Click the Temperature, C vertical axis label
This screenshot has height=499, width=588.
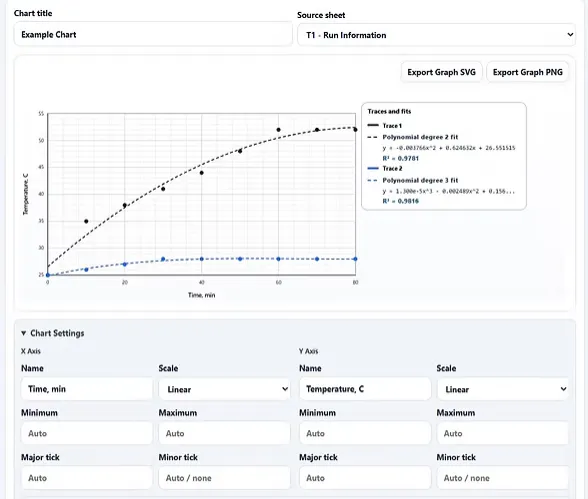point(26,194)
